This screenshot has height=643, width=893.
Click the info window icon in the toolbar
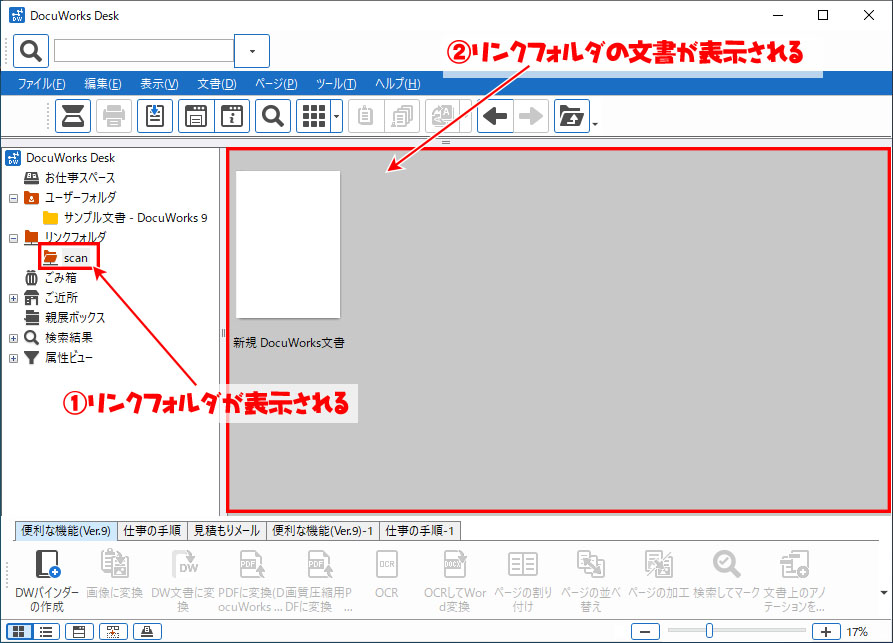click(x=232, y=116)
